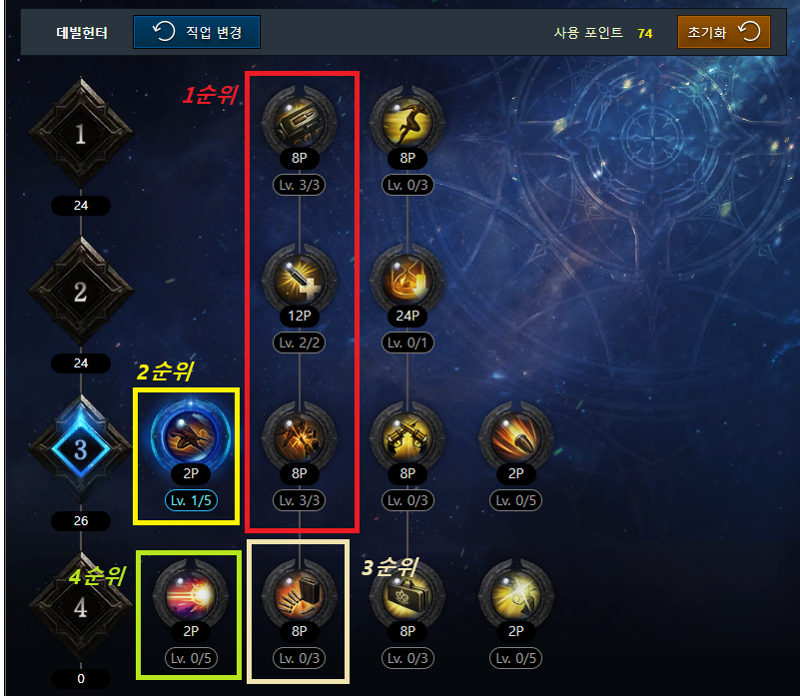Click the Lv. 1/5 level indicator
This screenshot has width=800, height=696.
click(x=191, y=501)
